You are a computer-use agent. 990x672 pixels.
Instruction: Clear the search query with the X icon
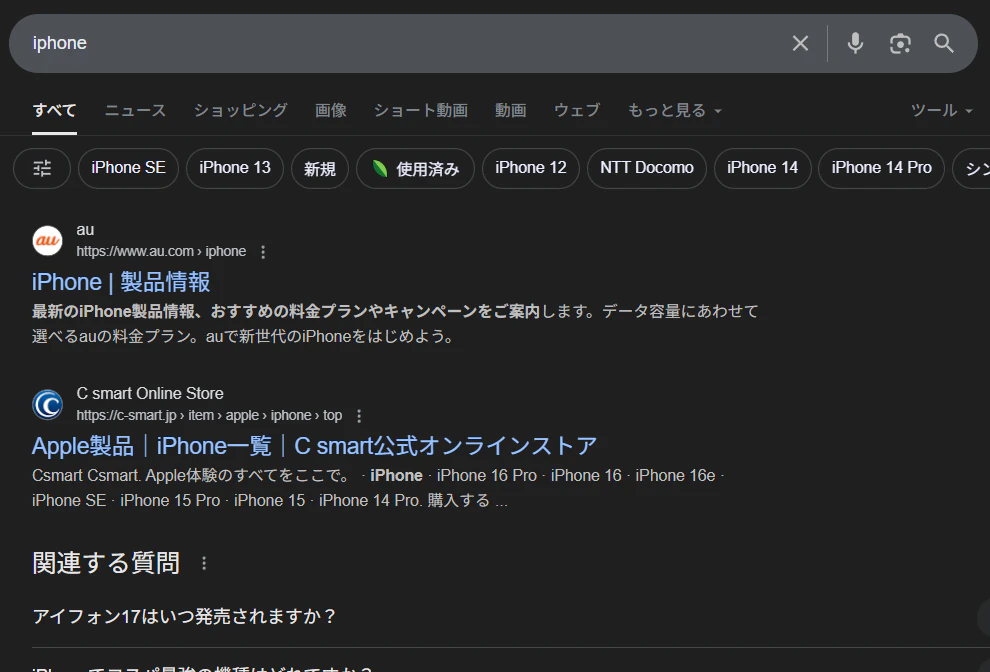800,43
